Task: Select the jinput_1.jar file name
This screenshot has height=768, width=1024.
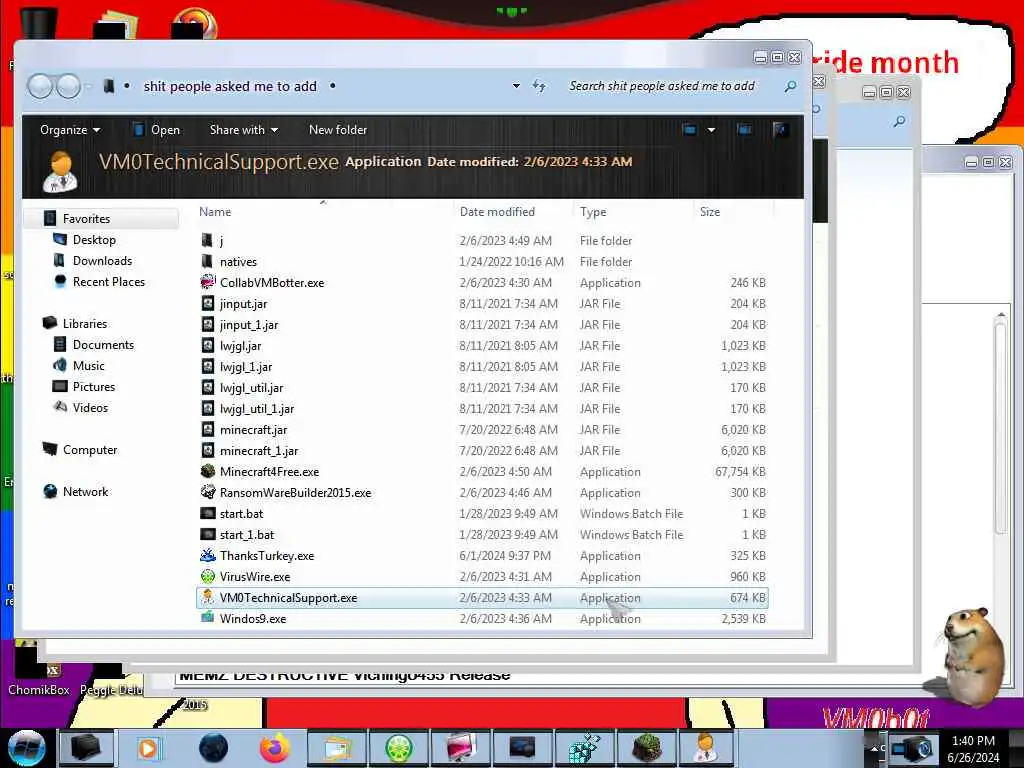Action: point(249,325)
